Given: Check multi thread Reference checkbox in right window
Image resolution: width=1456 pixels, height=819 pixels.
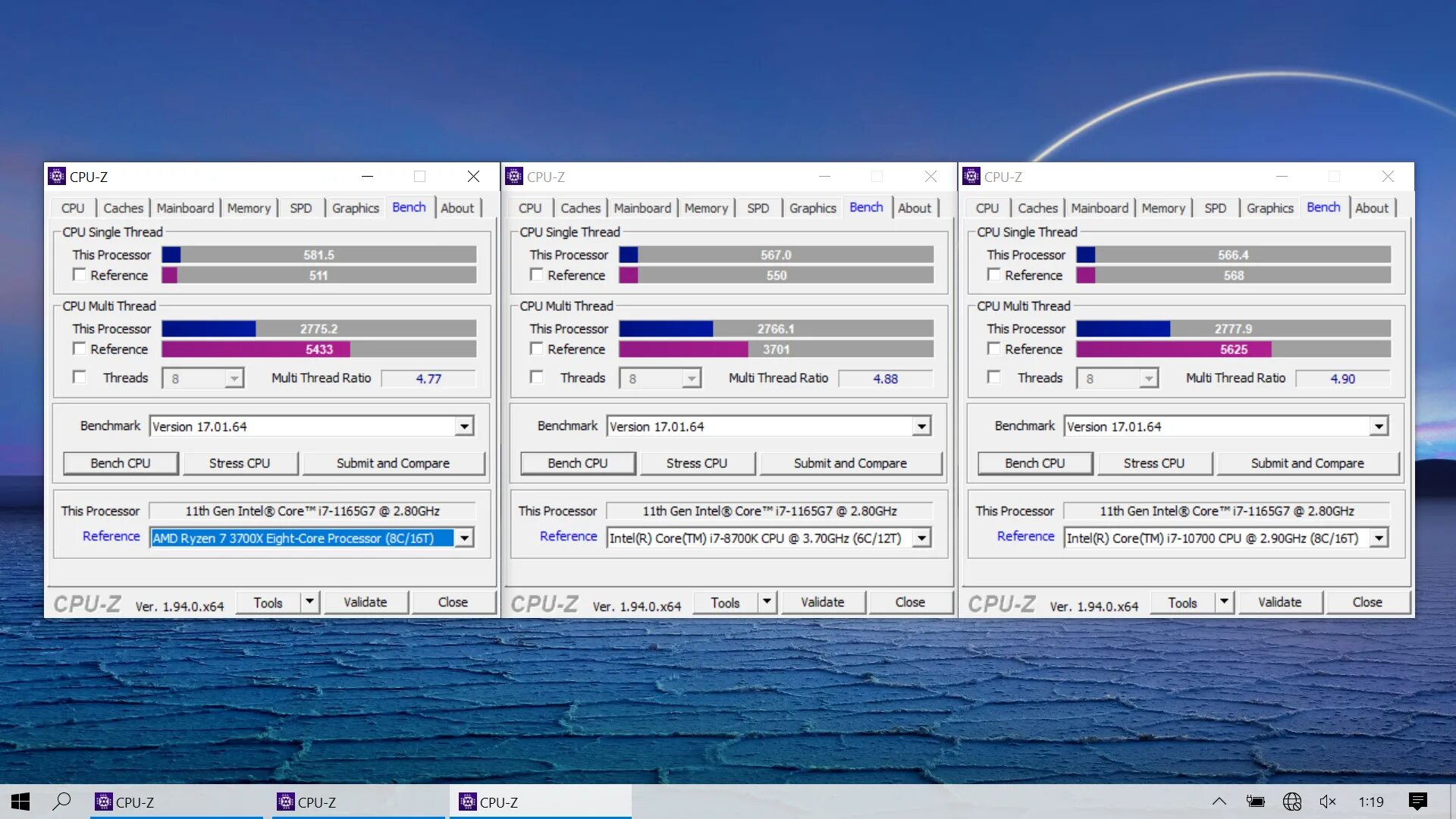Looking at the screenshot, I should click(994, 349).
